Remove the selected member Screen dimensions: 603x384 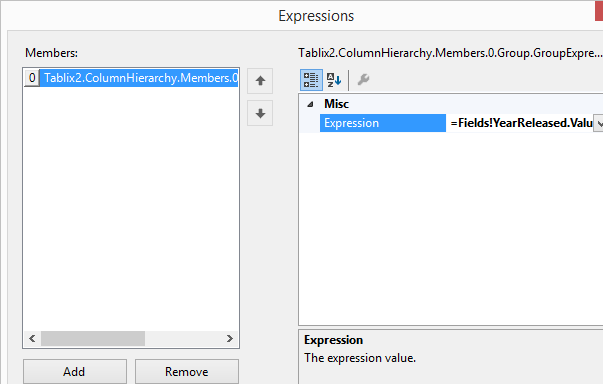click(x=187, y=372)
